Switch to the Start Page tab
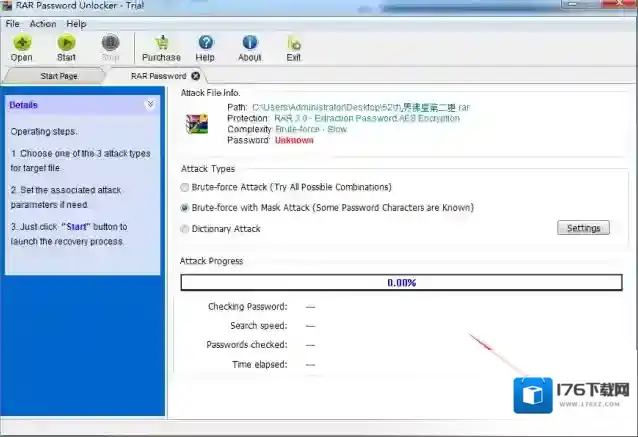This screenshot has width=638, height=437. [x=58, y=76]
